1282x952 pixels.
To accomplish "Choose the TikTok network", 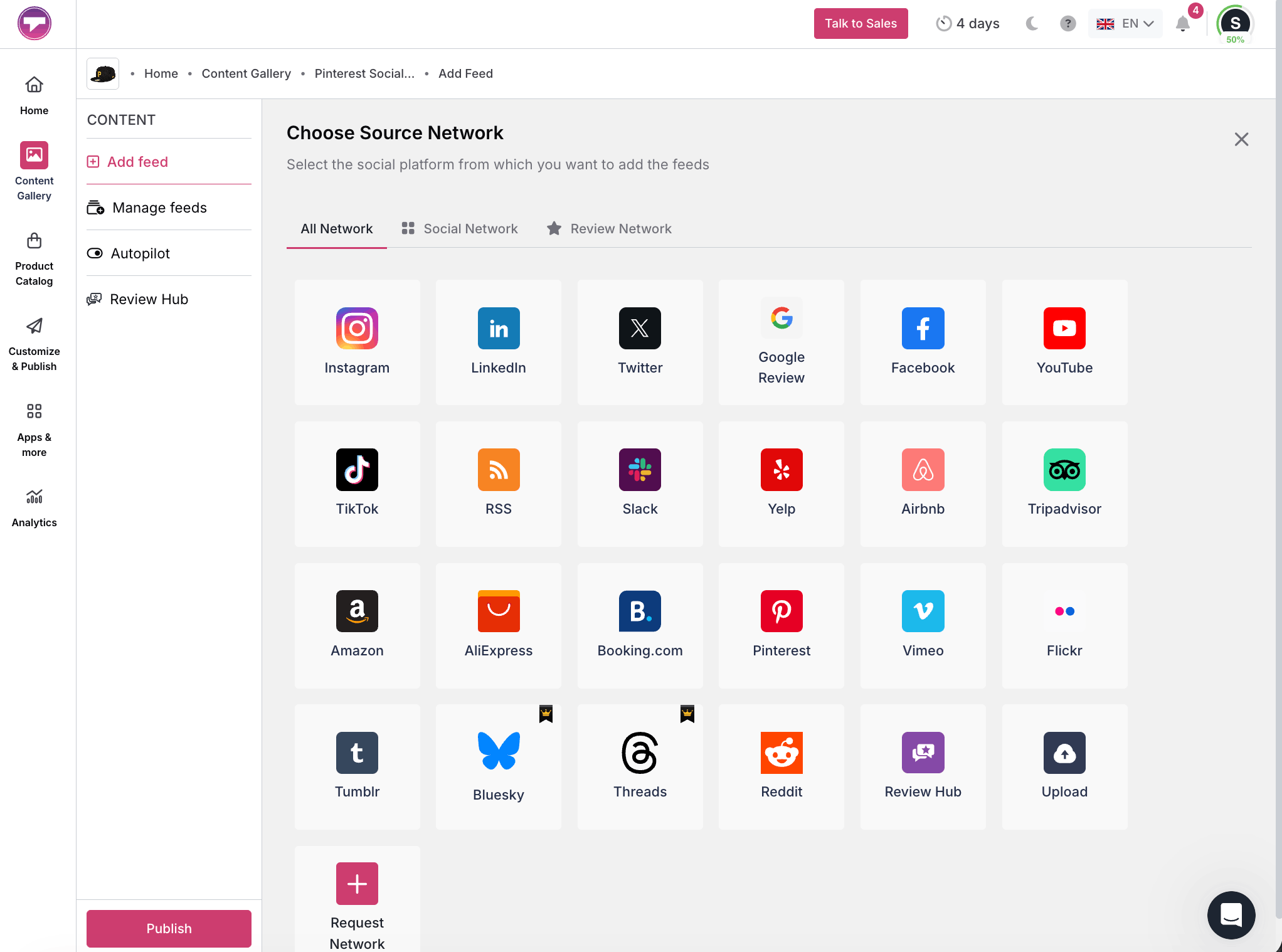I will [x=357, y=484].
